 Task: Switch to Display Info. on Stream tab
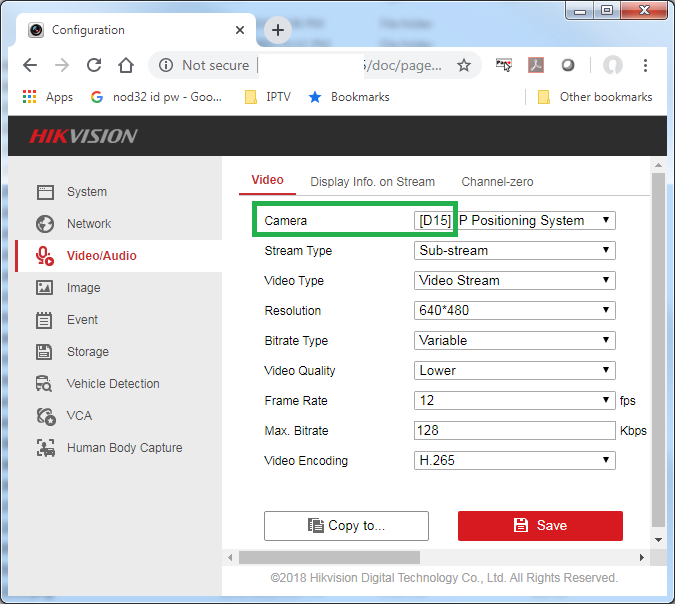[x=372, y=182]
